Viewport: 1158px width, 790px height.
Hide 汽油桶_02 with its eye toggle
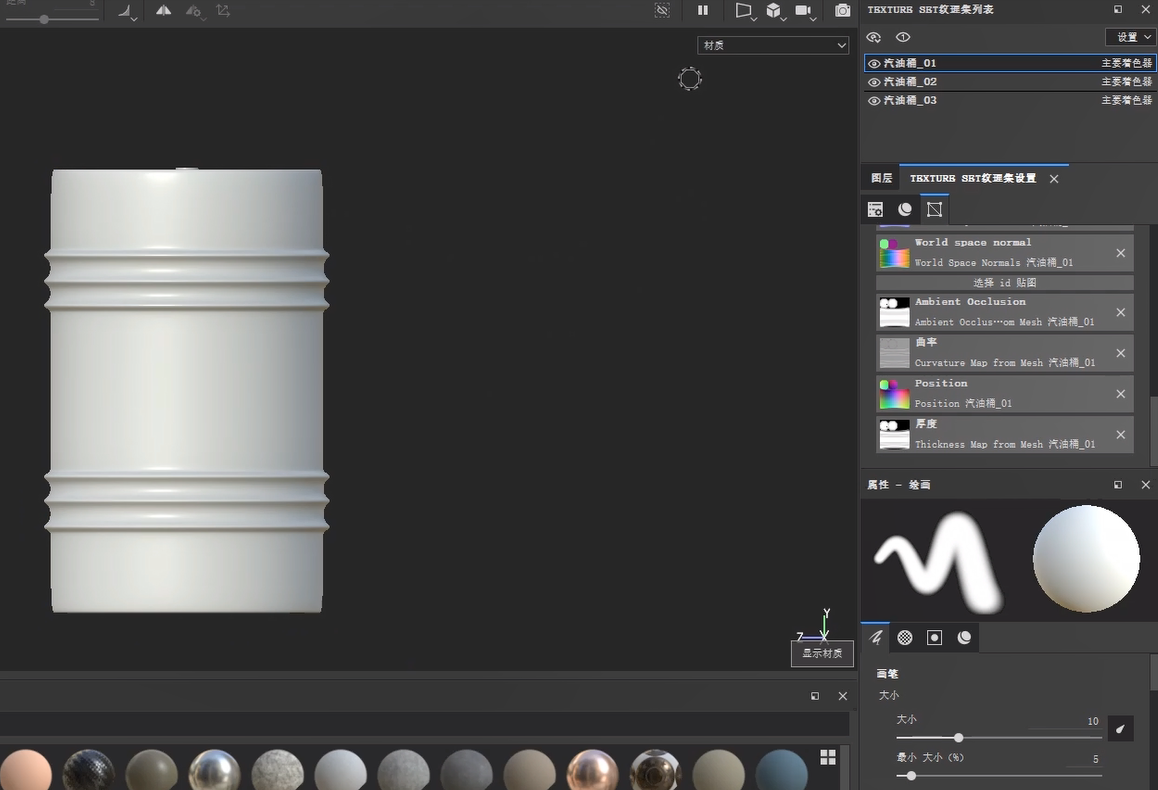(x=873, y=81)
